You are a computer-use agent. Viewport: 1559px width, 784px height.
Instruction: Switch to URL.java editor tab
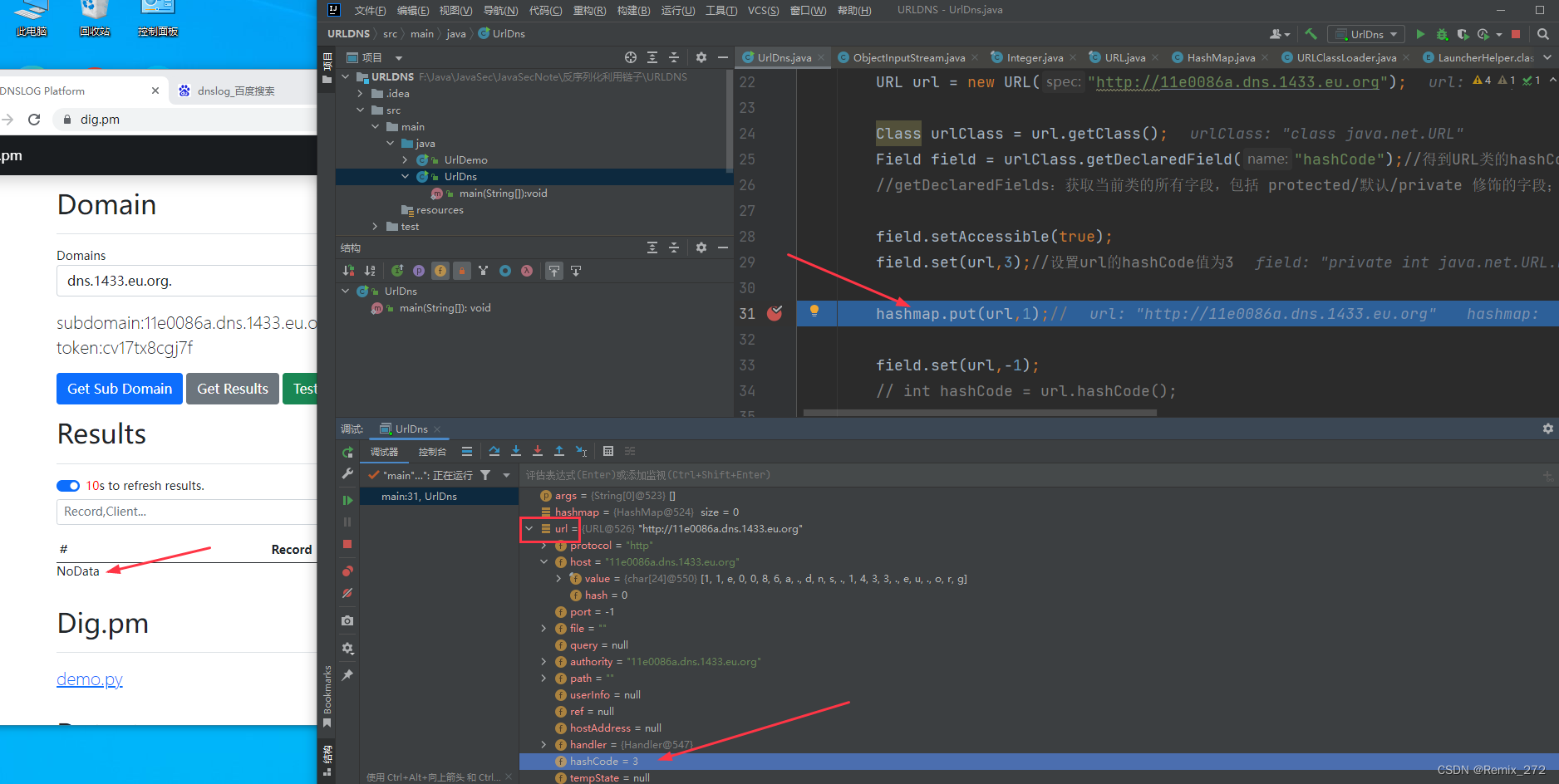click(1124, 57)
